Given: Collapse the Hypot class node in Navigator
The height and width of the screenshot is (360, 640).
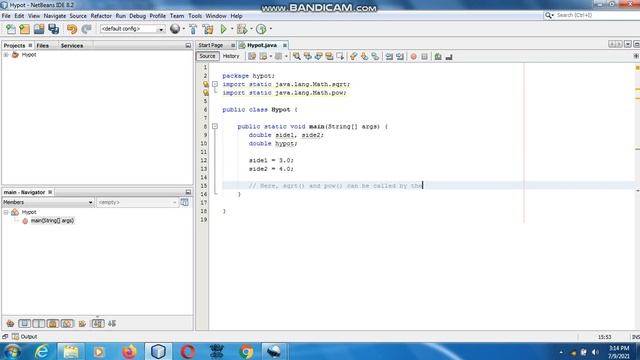Looking at the screenshot, I should point(6,212).
